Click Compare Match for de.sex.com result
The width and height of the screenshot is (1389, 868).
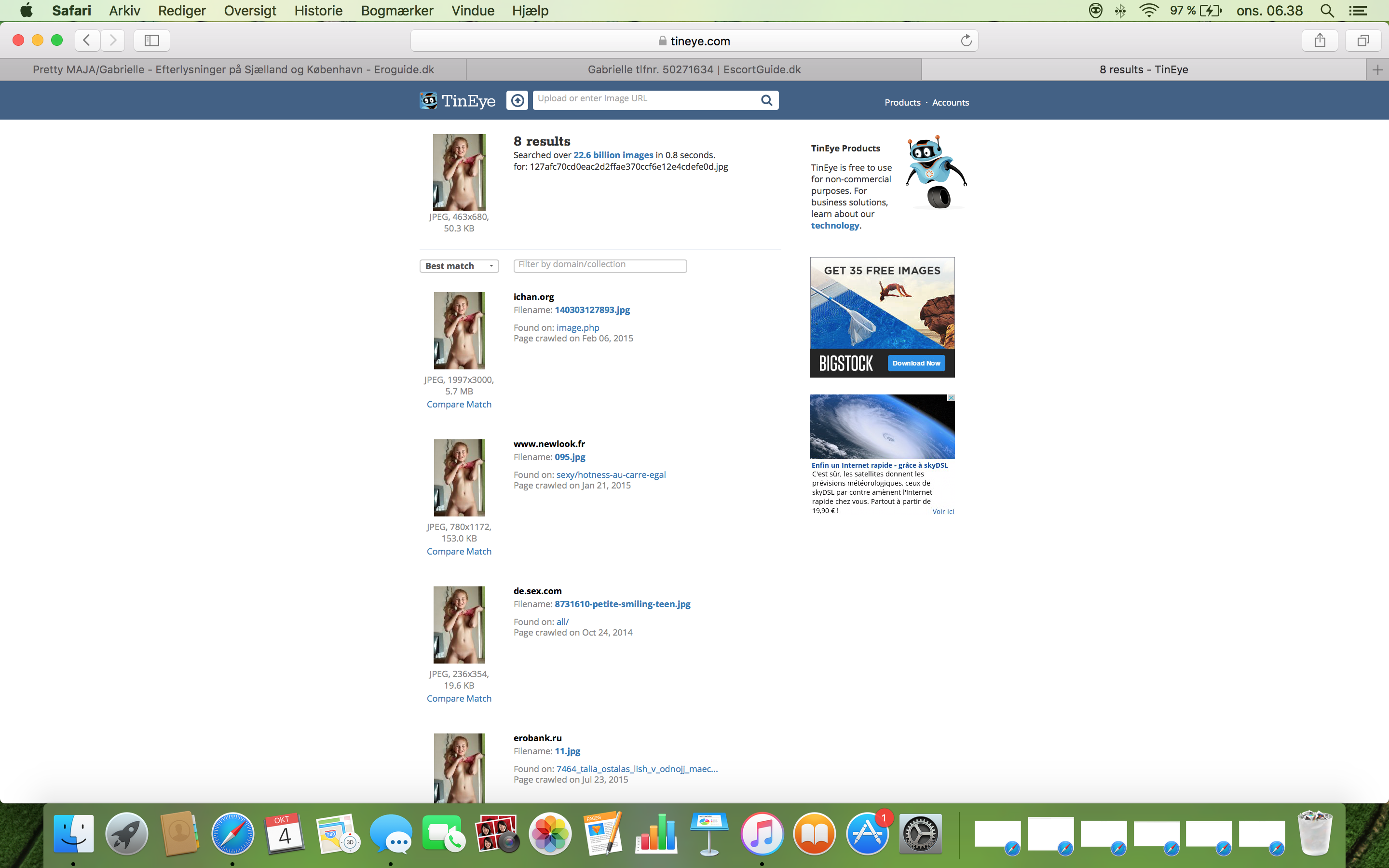[459, 698]
